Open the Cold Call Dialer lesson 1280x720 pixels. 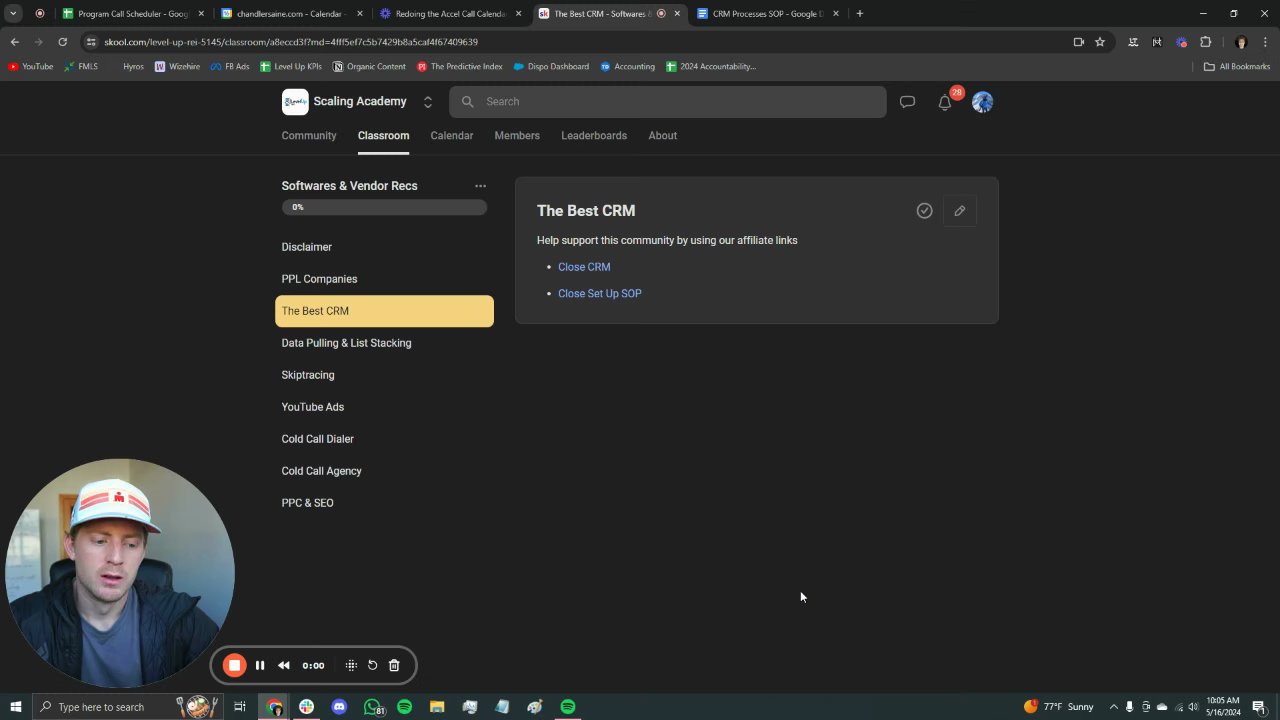click(384, 439)
